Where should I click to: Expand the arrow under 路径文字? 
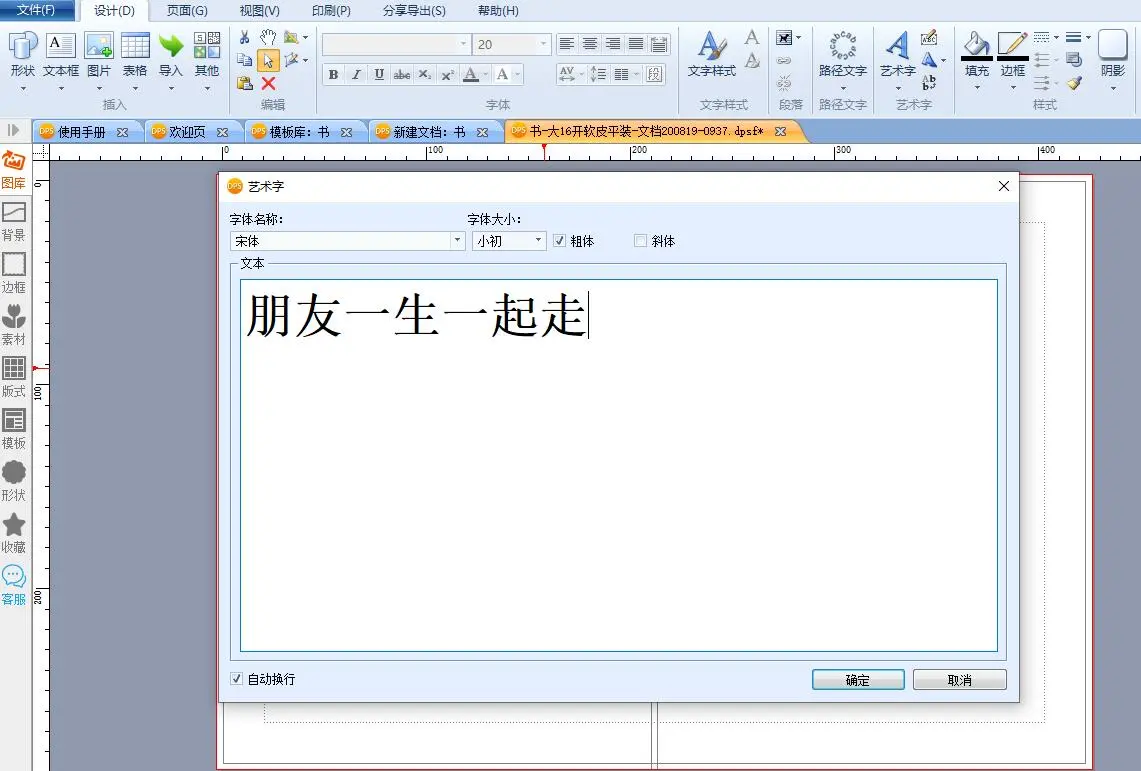843,88
